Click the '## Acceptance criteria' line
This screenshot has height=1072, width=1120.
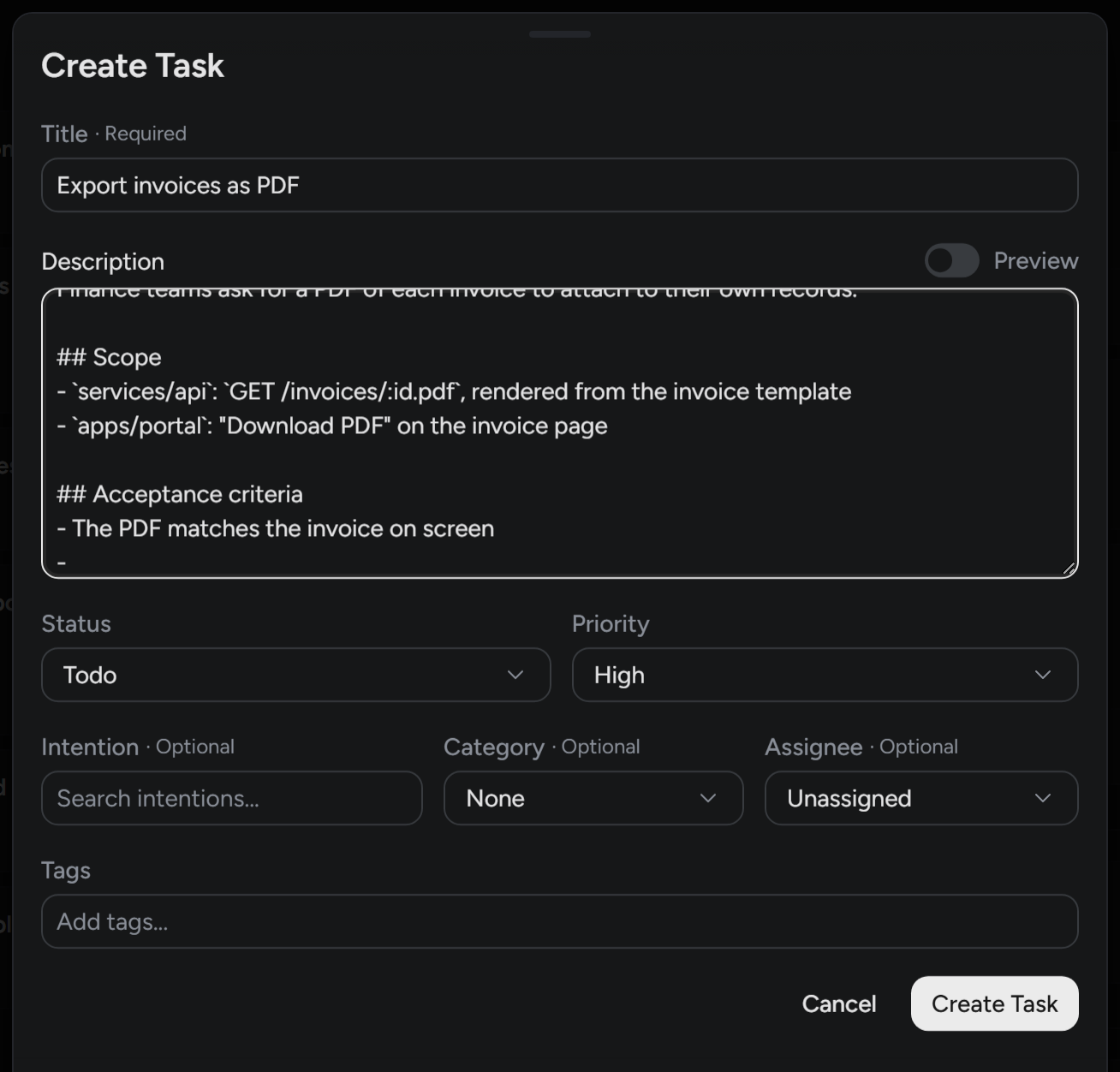pos(180,494)
